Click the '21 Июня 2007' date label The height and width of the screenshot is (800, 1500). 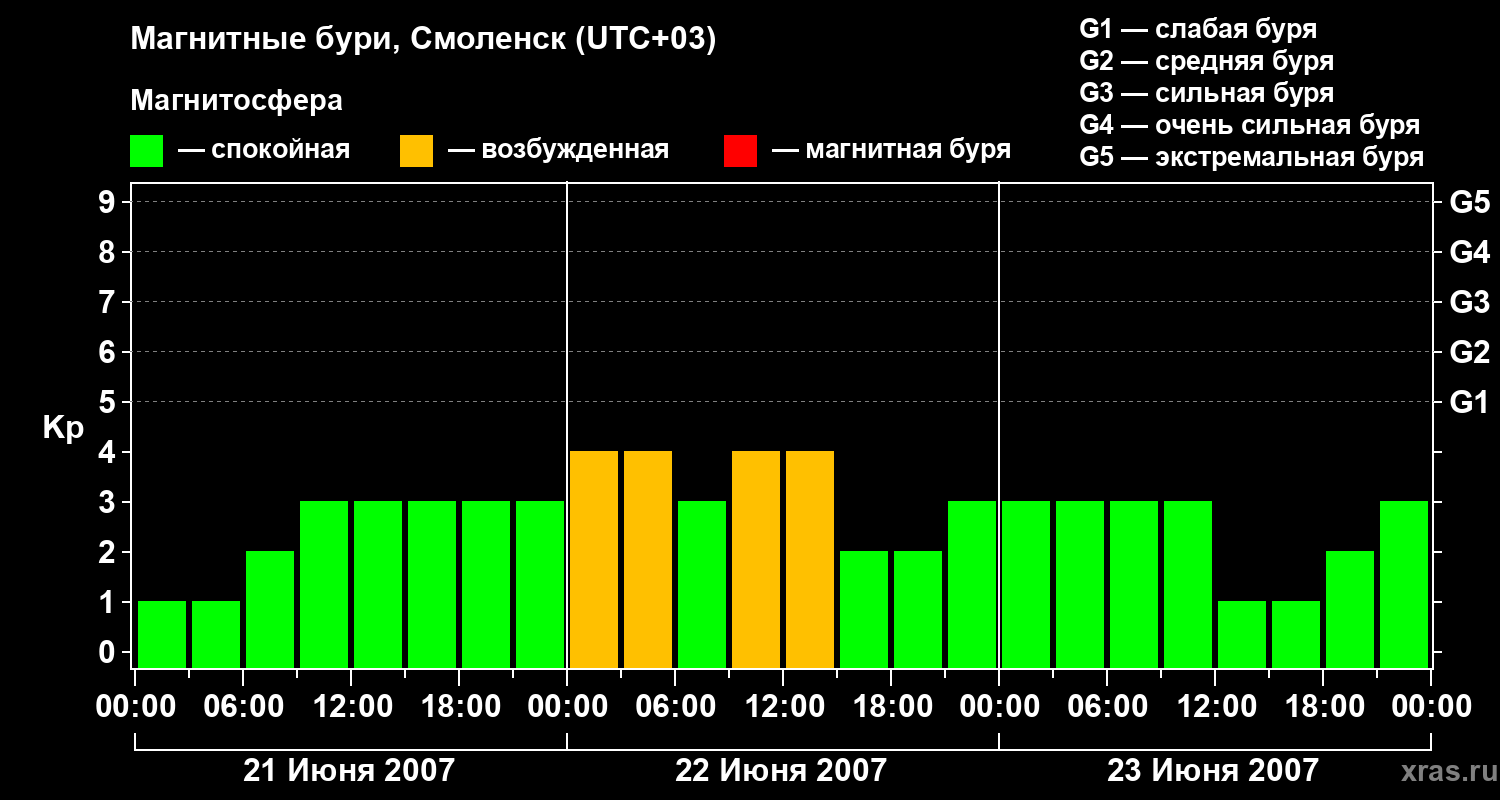[x=349, y=771]
